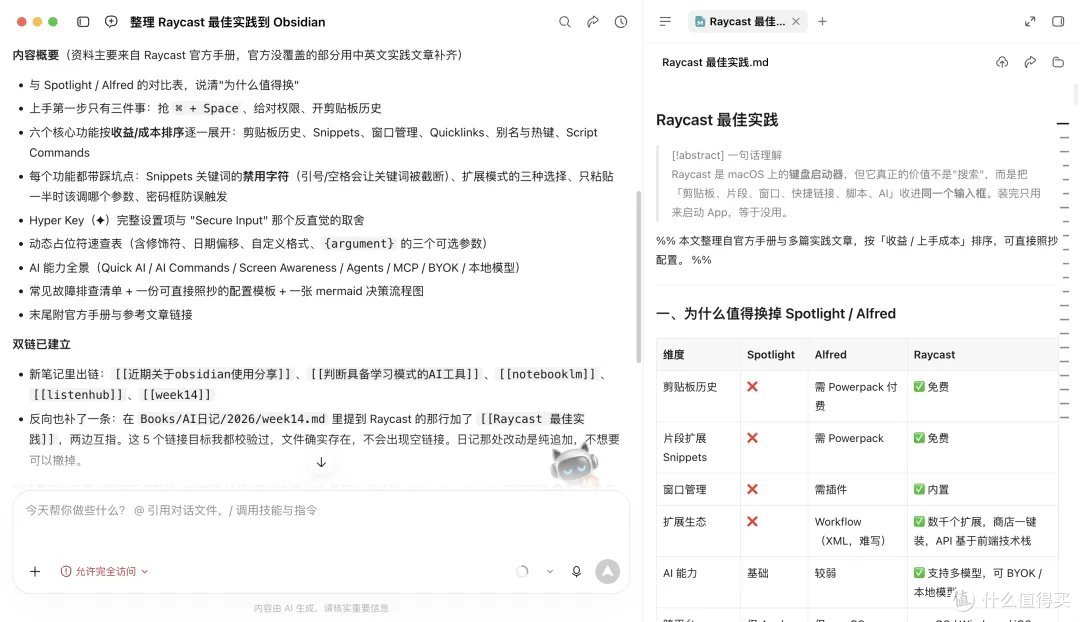Toggle the left sidebar panel icon
1080x622 pixels.
(x=83, y=22)
